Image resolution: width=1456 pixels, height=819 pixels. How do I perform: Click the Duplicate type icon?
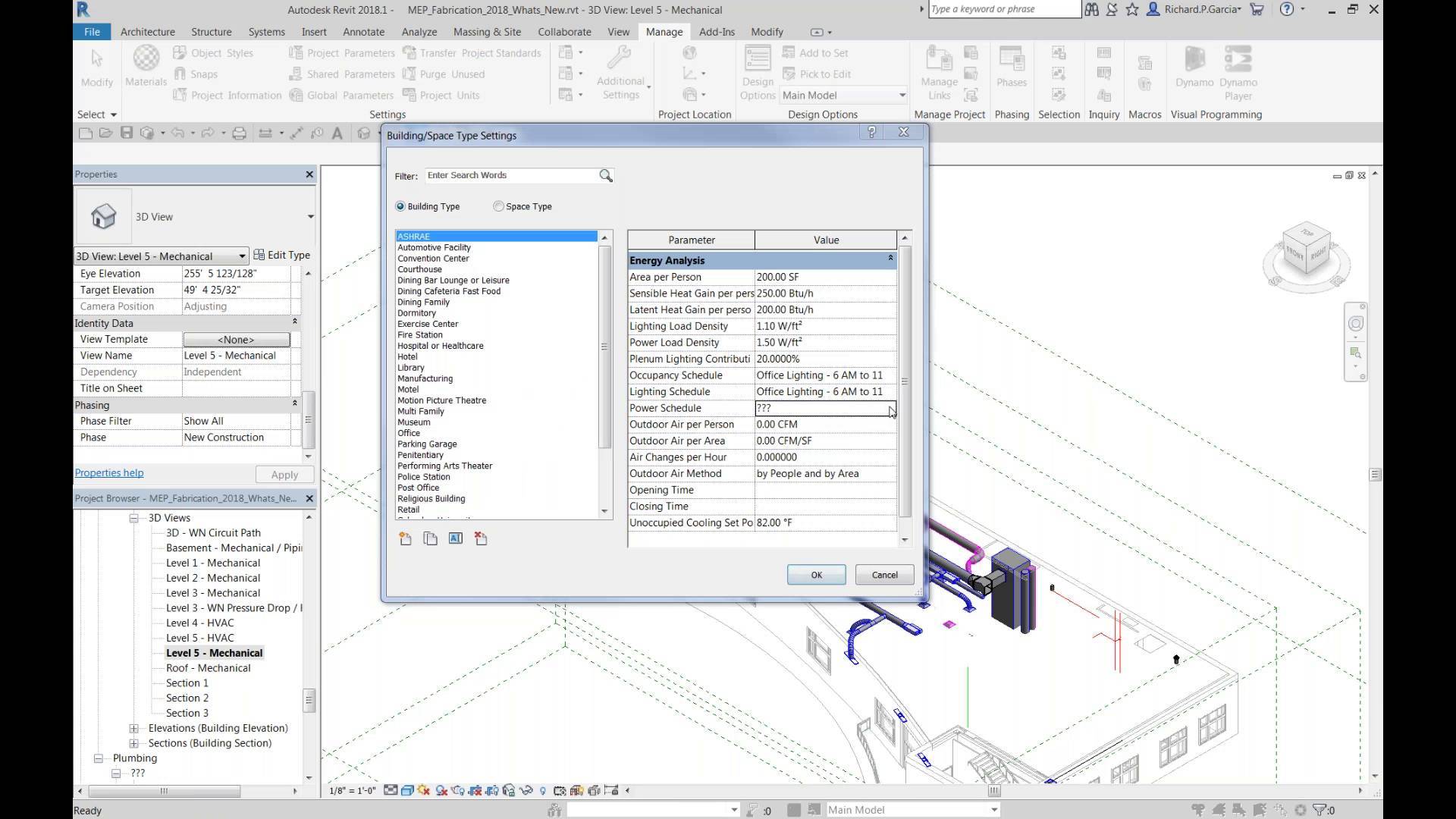(430, 538)
